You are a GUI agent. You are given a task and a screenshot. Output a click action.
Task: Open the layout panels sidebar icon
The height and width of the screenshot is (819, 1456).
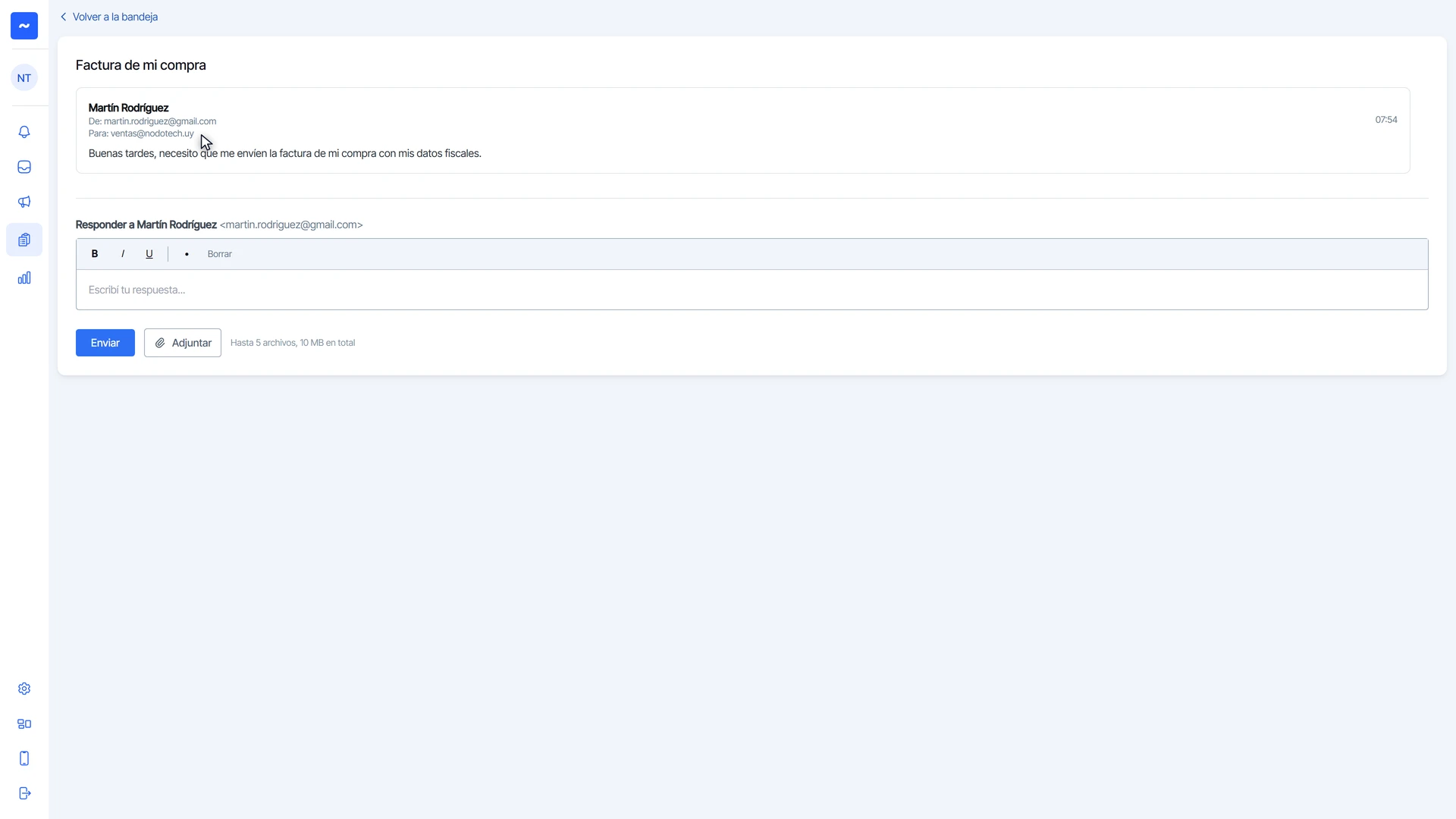click(24, 723)
